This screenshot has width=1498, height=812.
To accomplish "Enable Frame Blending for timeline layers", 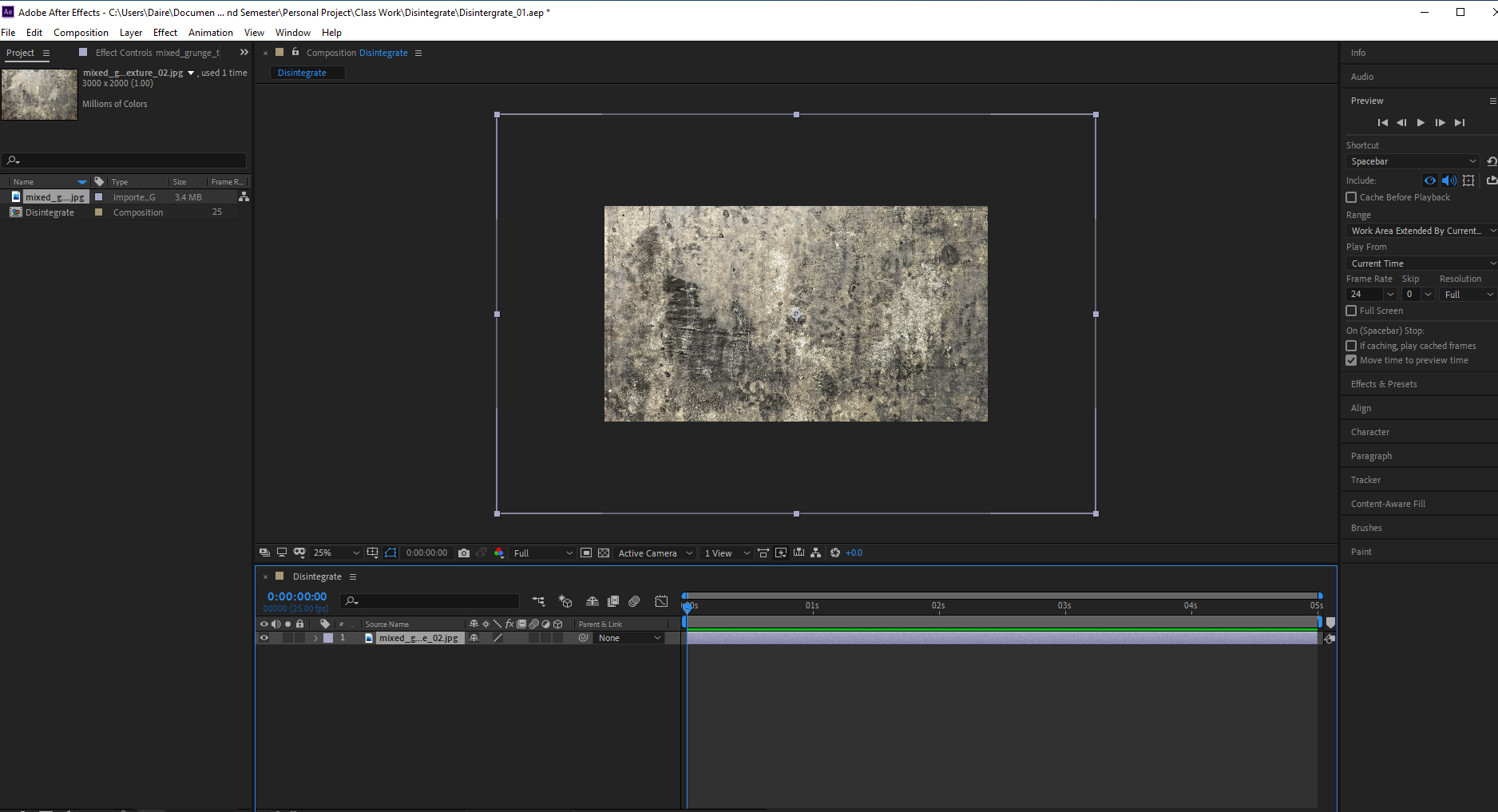I will 613,601.
